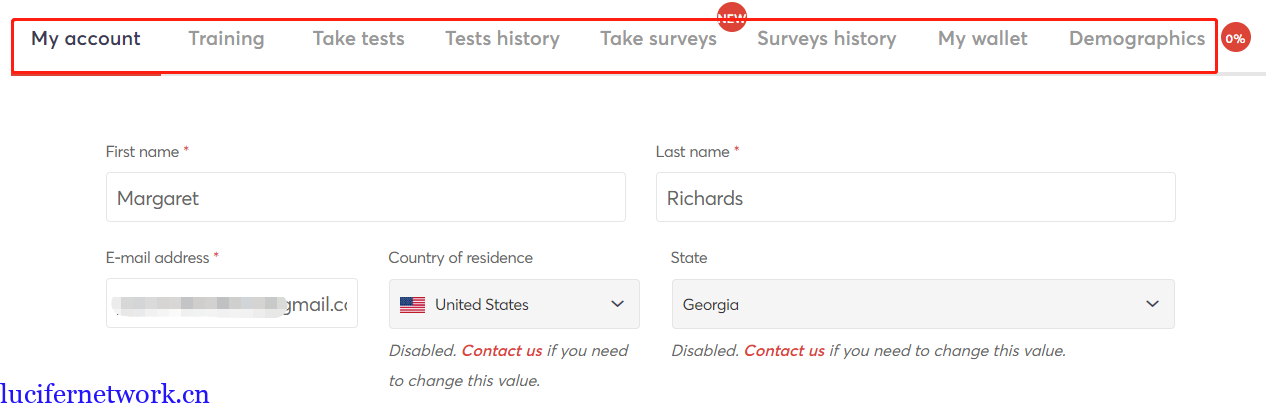Click the United States flag icon

click(x=412, y=305)
